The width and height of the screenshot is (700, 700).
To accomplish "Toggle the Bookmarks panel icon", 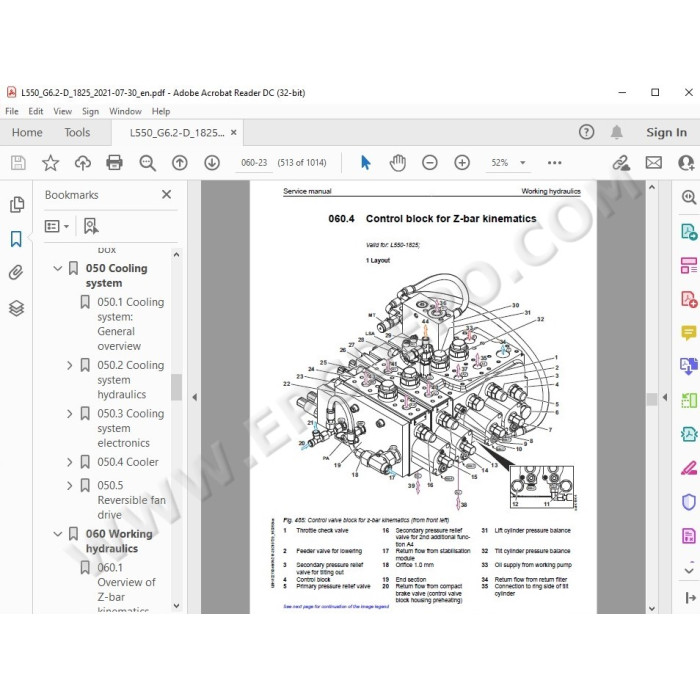I will pyautogui.click(x=16, y=239).
